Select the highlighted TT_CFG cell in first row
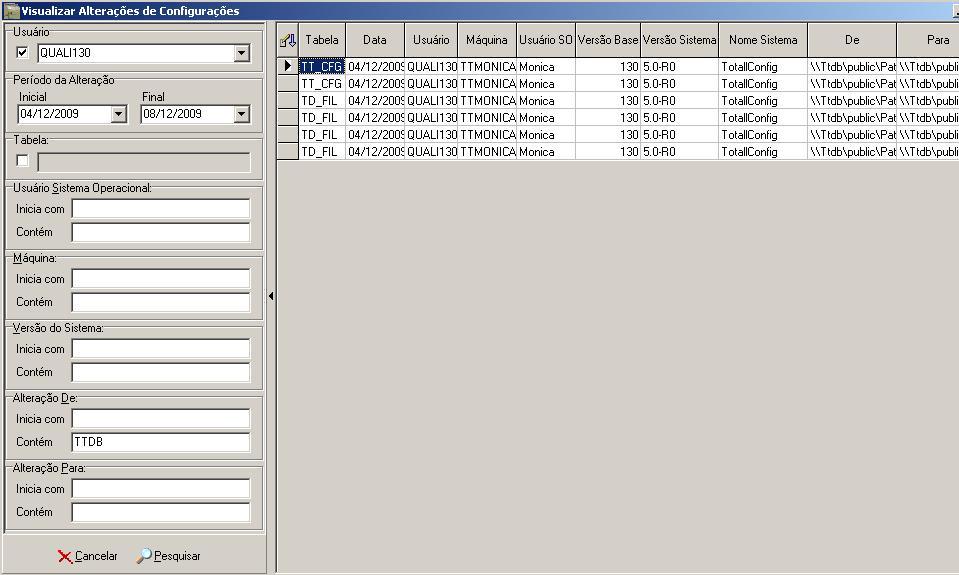The image size is (959, 575). (x=322, y=66)
